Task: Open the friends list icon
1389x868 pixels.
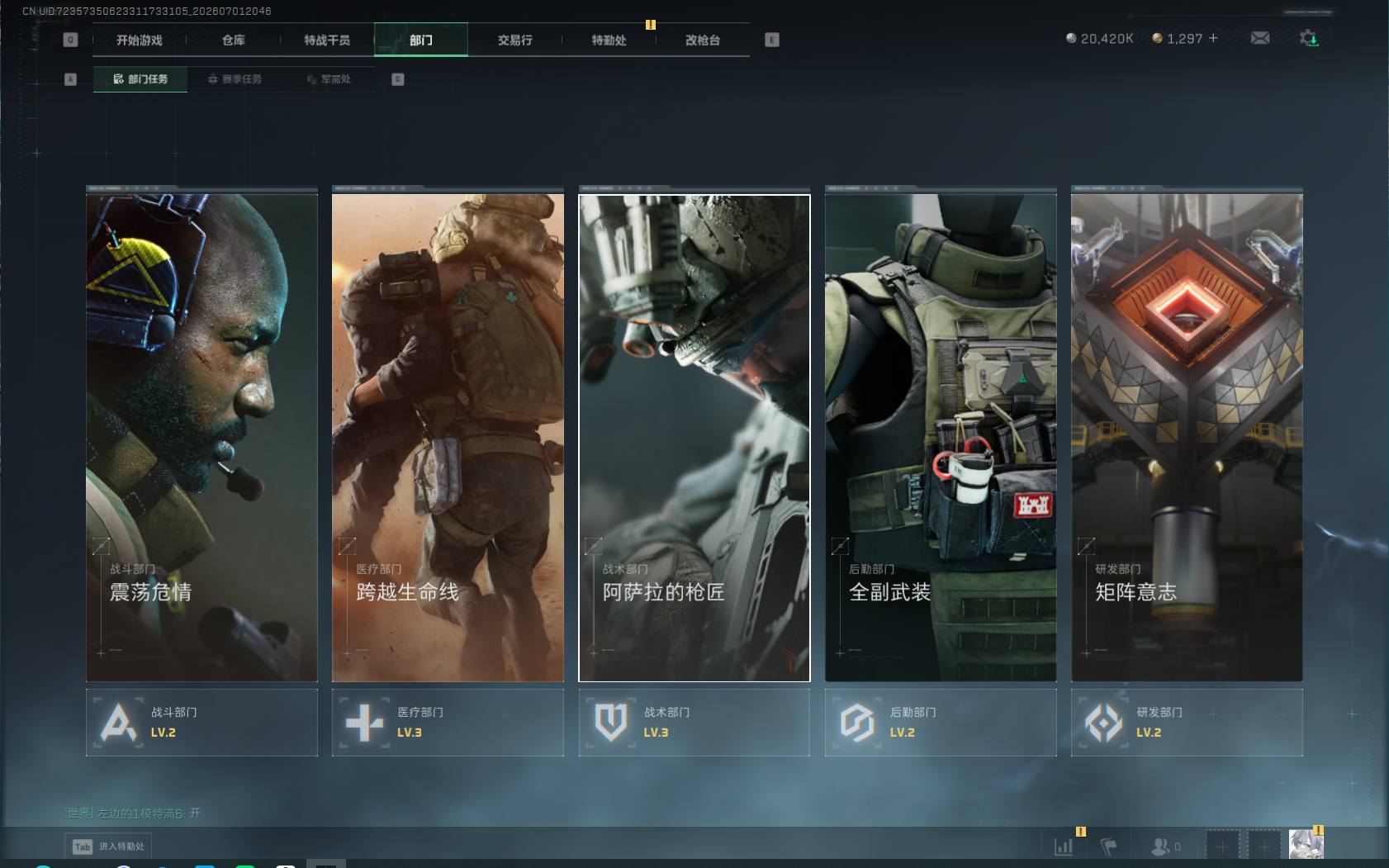Action: click(x=1160, y=847)
